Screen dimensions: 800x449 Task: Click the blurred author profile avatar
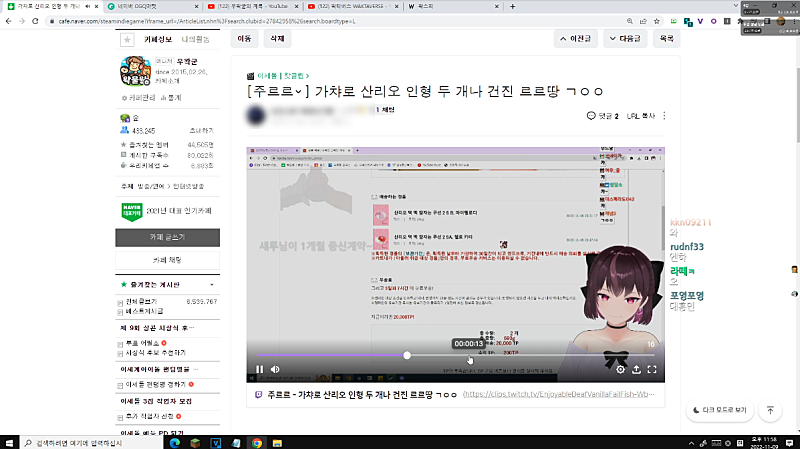tap(256, 115)
